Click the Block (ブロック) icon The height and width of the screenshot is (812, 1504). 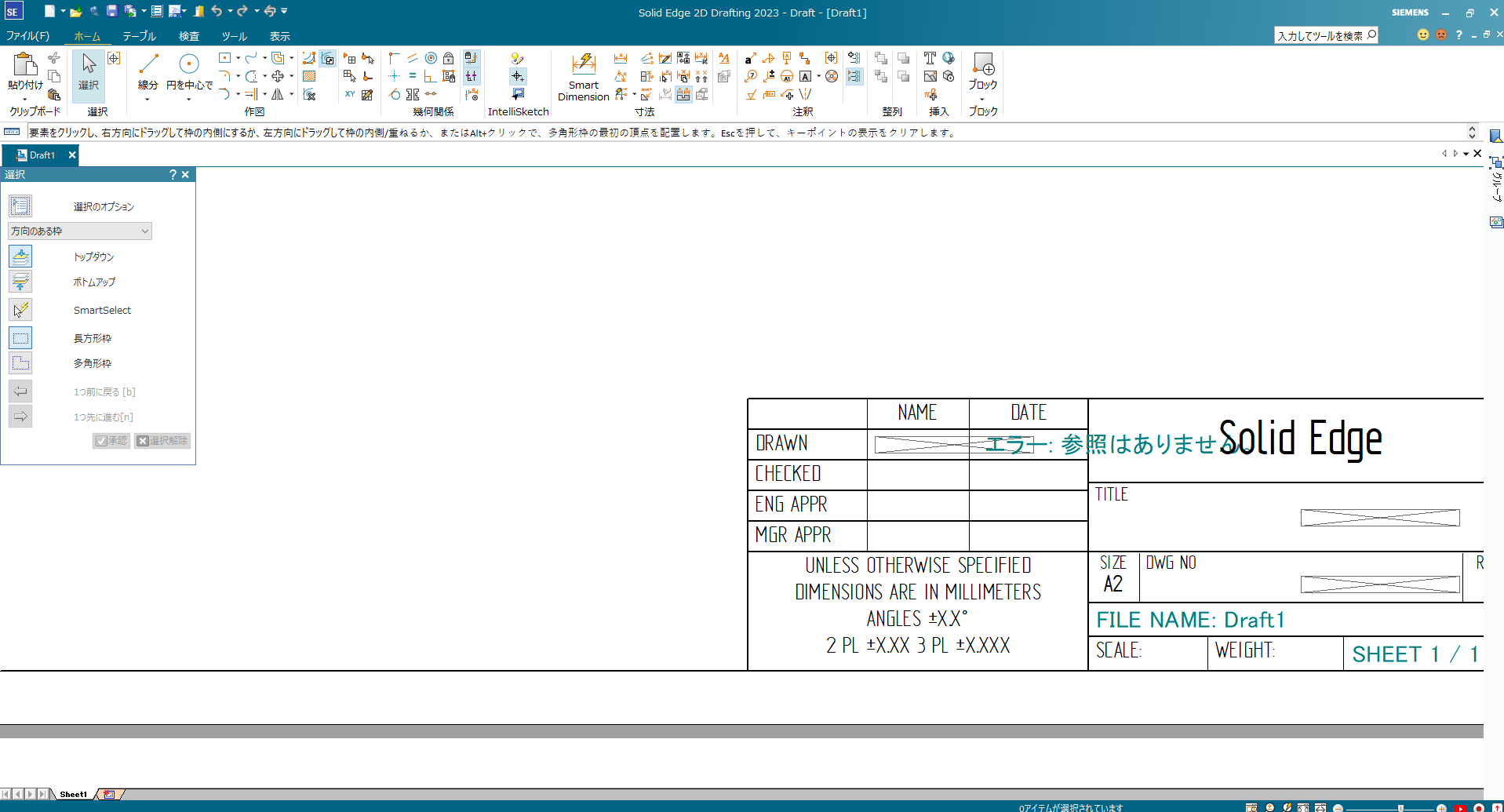click(983, 64)
